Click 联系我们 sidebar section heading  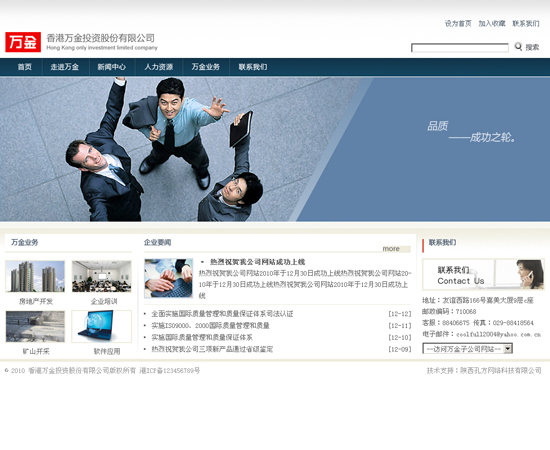[x=443, y=242]
